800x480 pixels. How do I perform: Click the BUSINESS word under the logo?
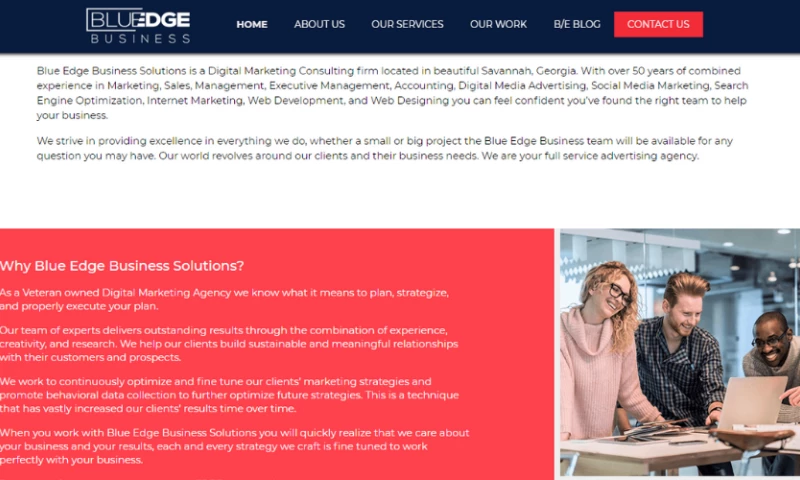[140, 39]
